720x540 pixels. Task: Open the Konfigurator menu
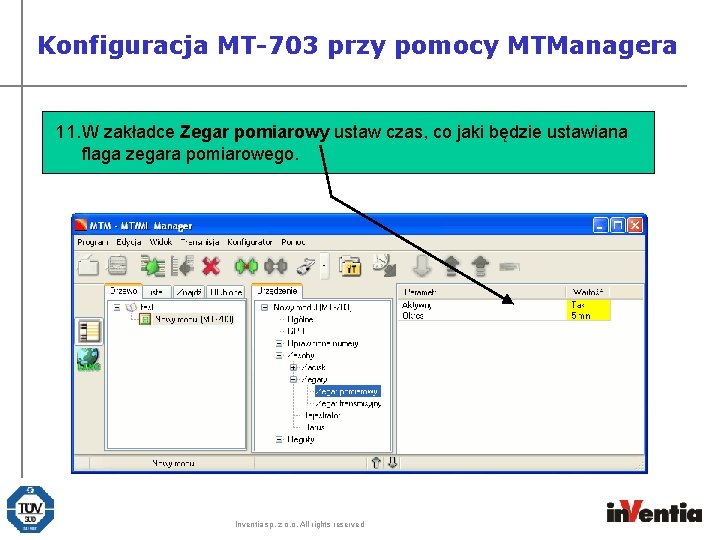click(250, 242)
